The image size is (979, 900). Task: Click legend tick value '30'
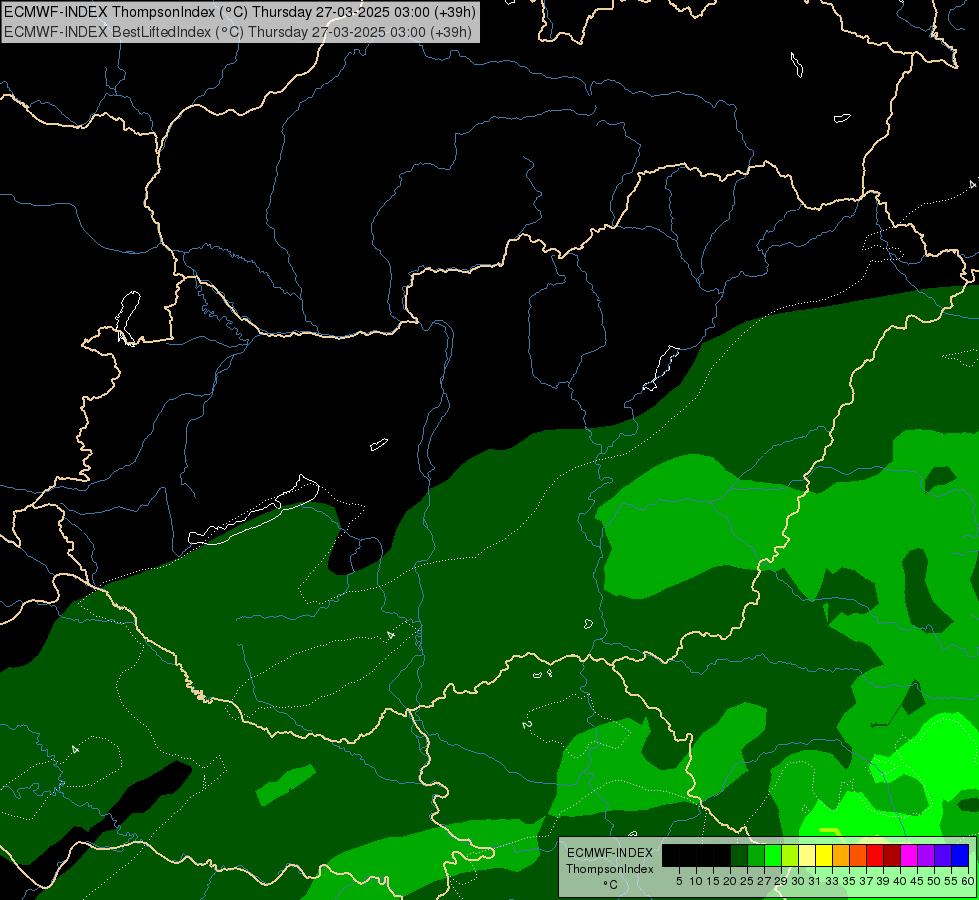coord(799,881)
